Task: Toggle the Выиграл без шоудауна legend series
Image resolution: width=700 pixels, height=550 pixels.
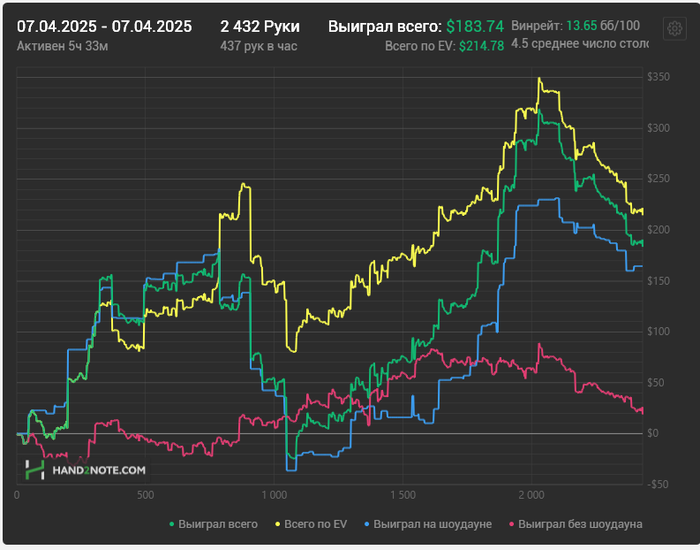Action: click(x=576, y=524)
